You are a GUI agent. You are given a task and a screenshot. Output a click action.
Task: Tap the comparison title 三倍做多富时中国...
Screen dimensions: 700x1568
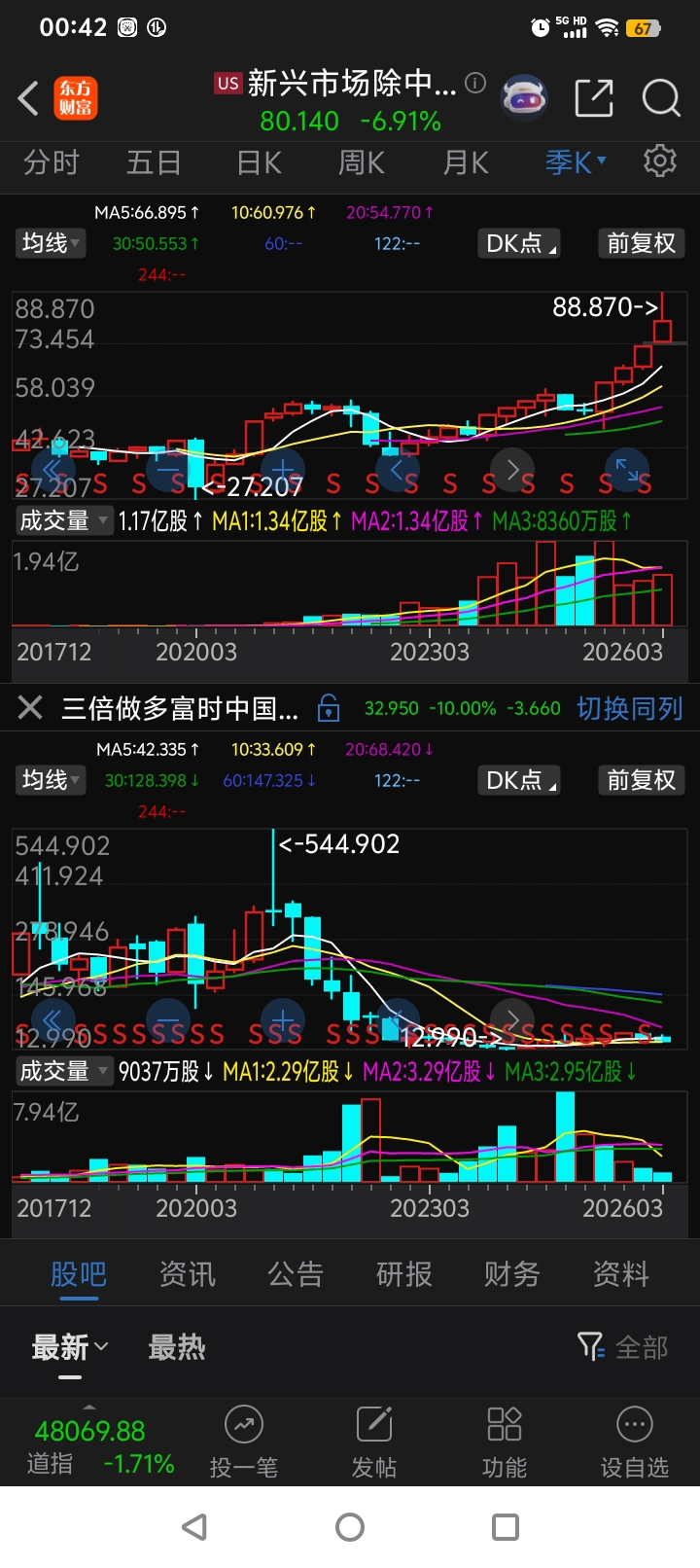(180, 708)
